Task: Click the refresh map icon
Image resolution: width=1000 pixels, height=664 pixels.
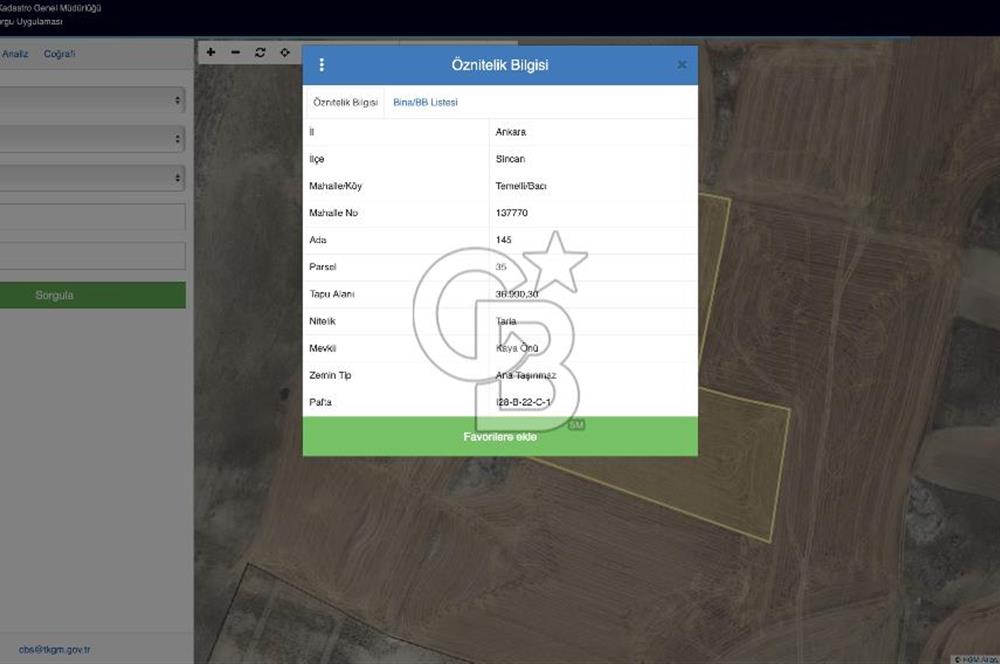Action: coord(260,52)
